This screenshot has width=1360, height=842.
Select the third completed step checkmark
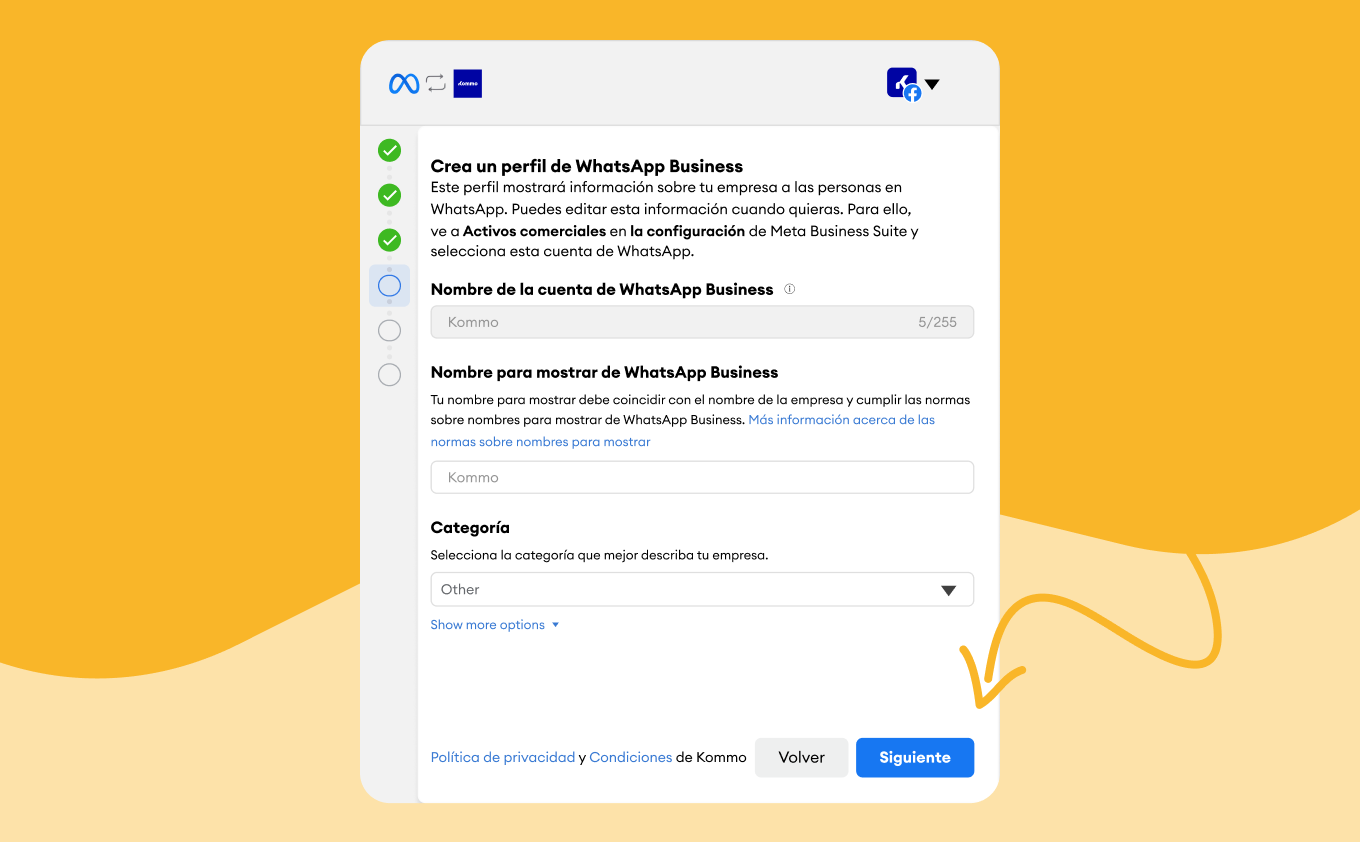coord(389,240)
